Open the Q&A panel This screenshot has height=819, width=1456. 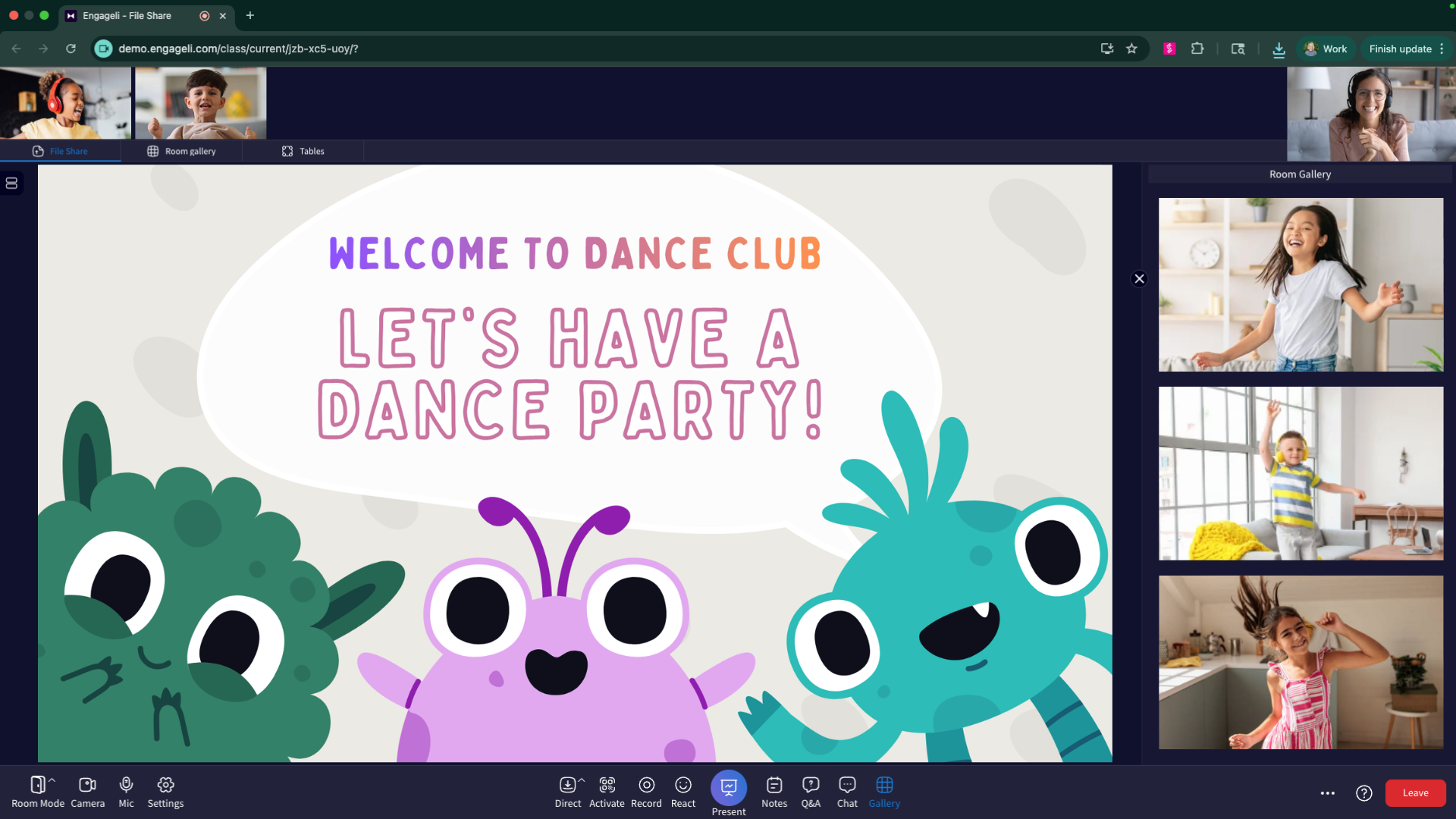[811, 789]
